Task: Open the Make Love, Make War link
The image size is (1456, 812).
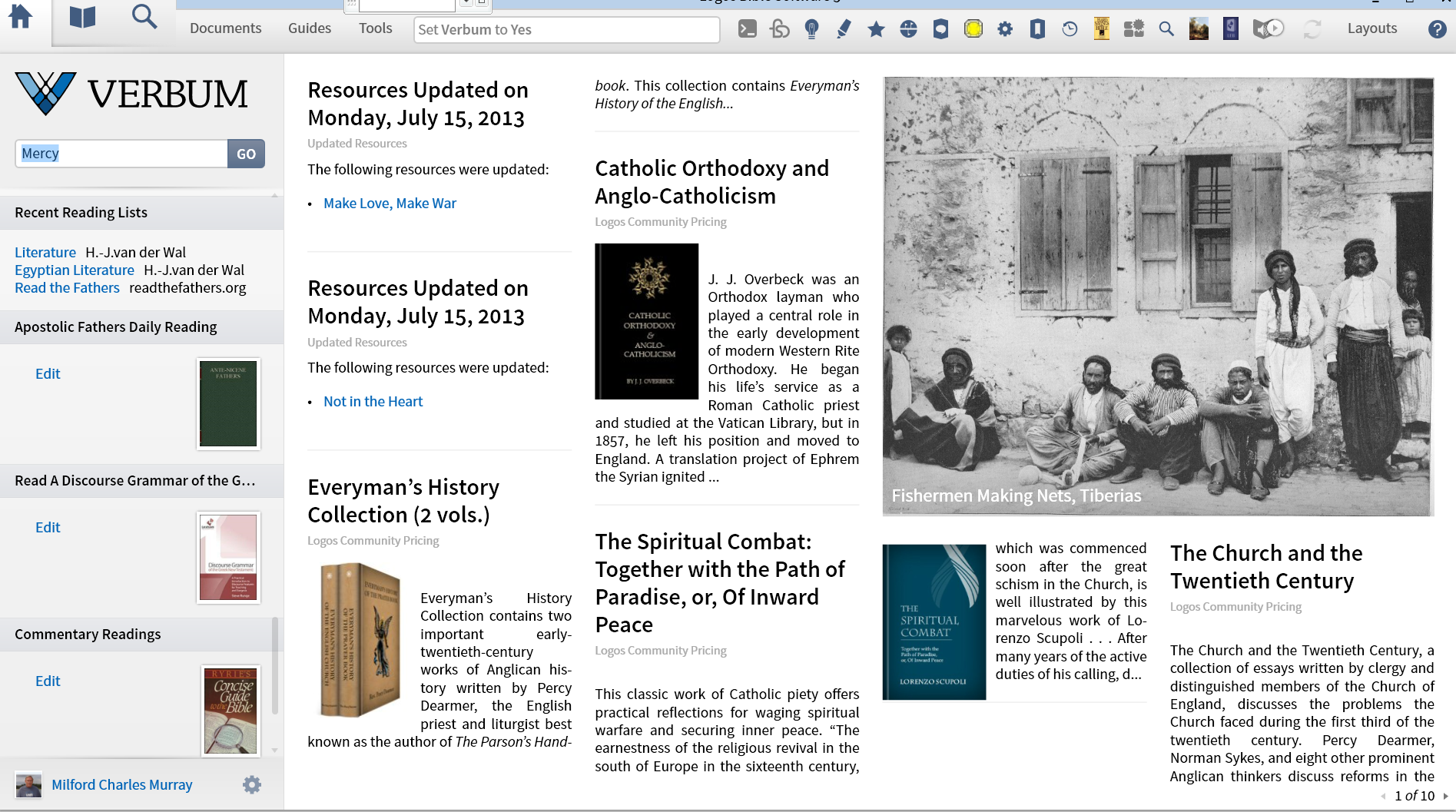Action: (390, 203)
